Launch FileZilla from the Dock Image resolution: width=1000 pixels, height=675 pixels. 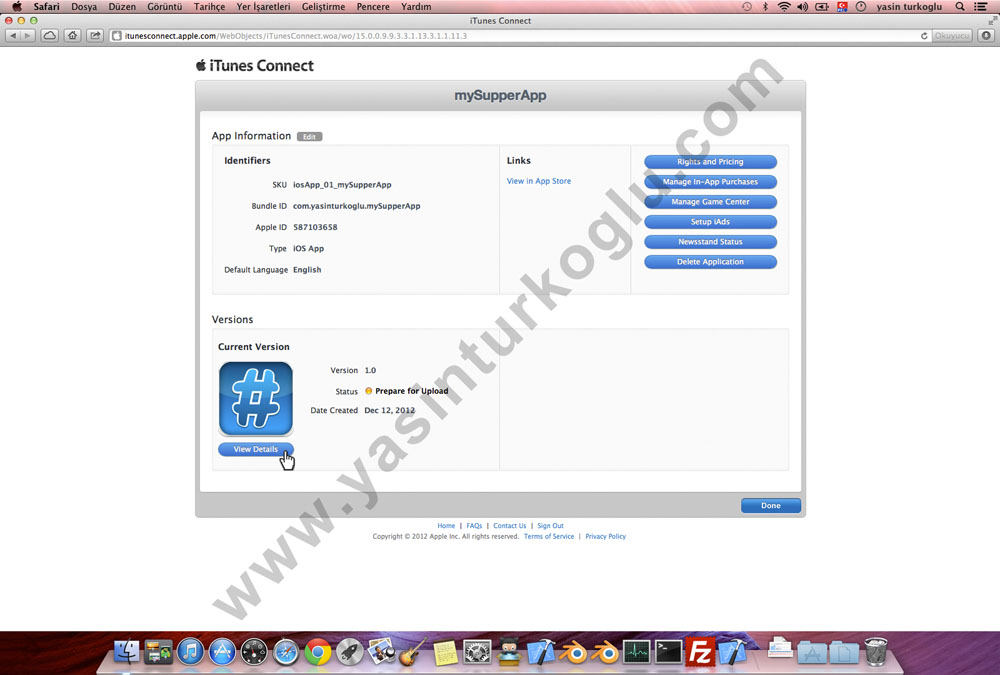(700, 652)
